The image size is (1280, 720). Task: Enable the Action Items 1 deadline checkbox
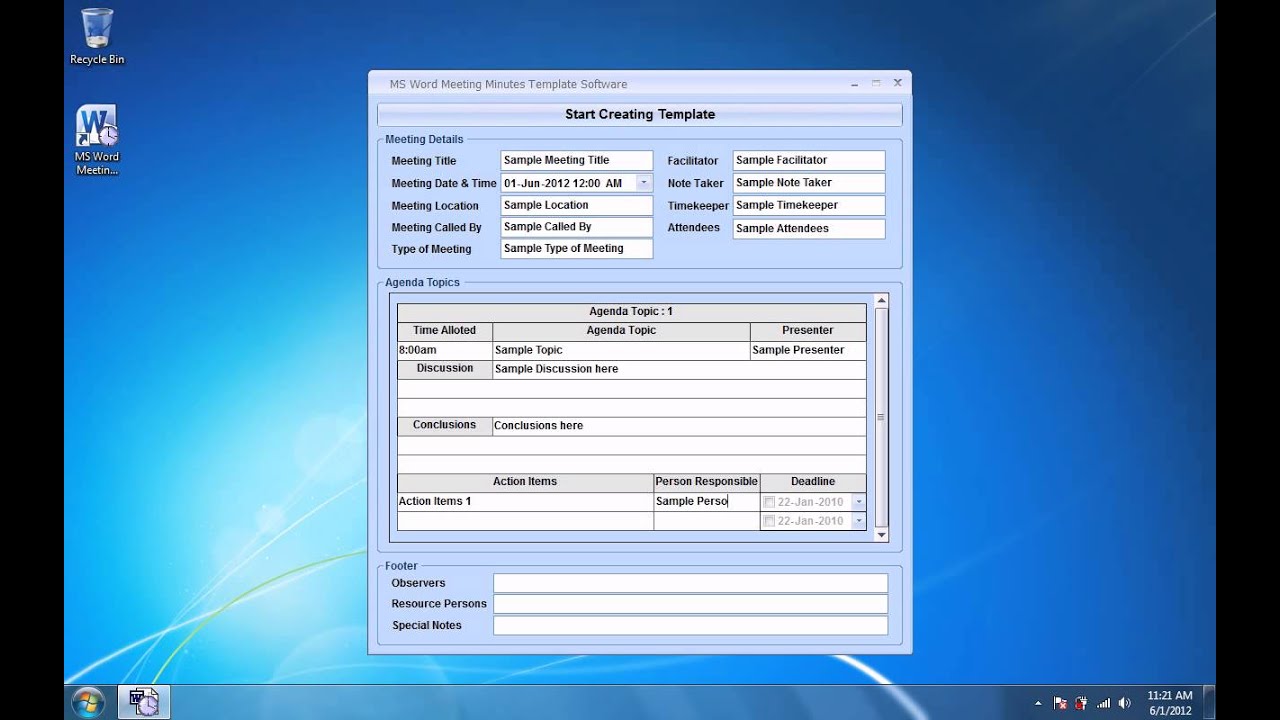point(769,502)
